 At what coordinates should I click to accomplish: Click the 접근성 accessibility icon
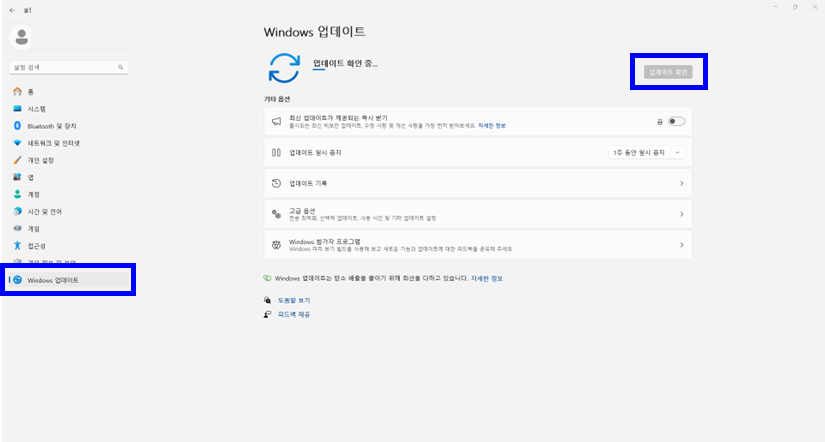point(17,245)
